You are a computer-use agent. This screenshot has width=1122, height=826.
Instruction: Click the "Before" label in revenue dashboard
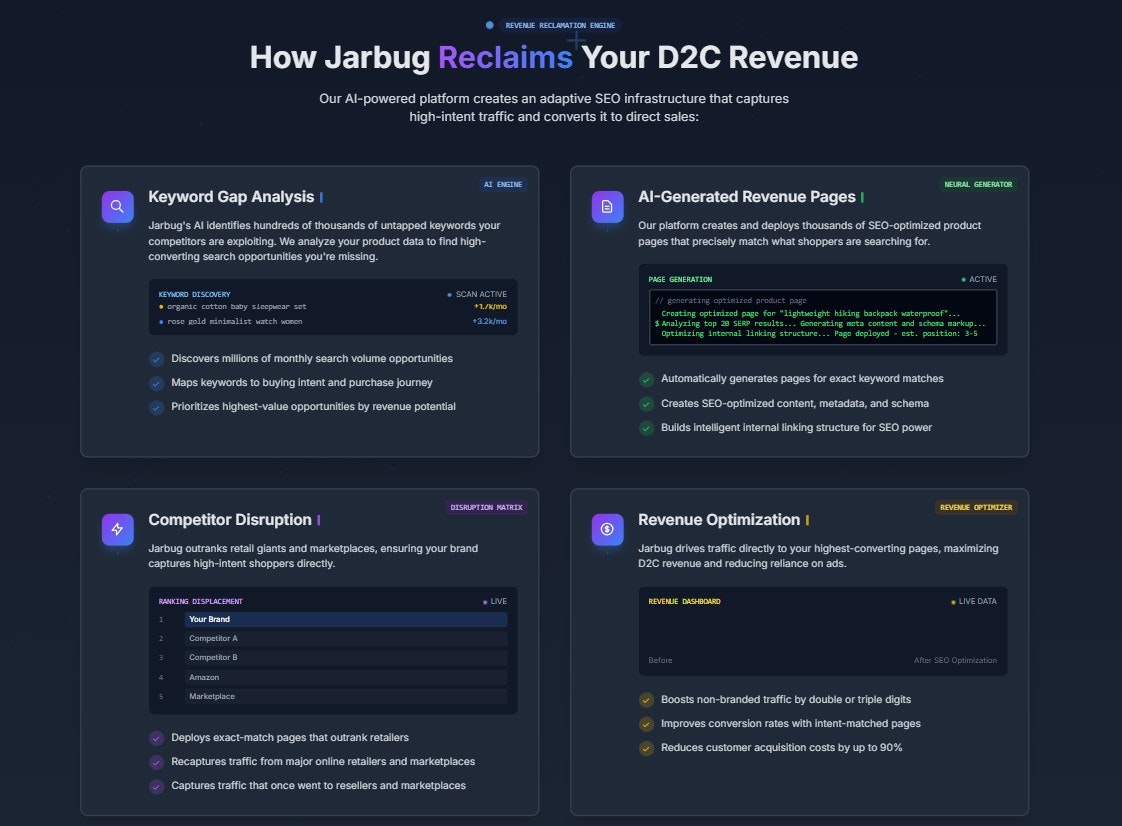pyautogui.click(x=660, y=660)
